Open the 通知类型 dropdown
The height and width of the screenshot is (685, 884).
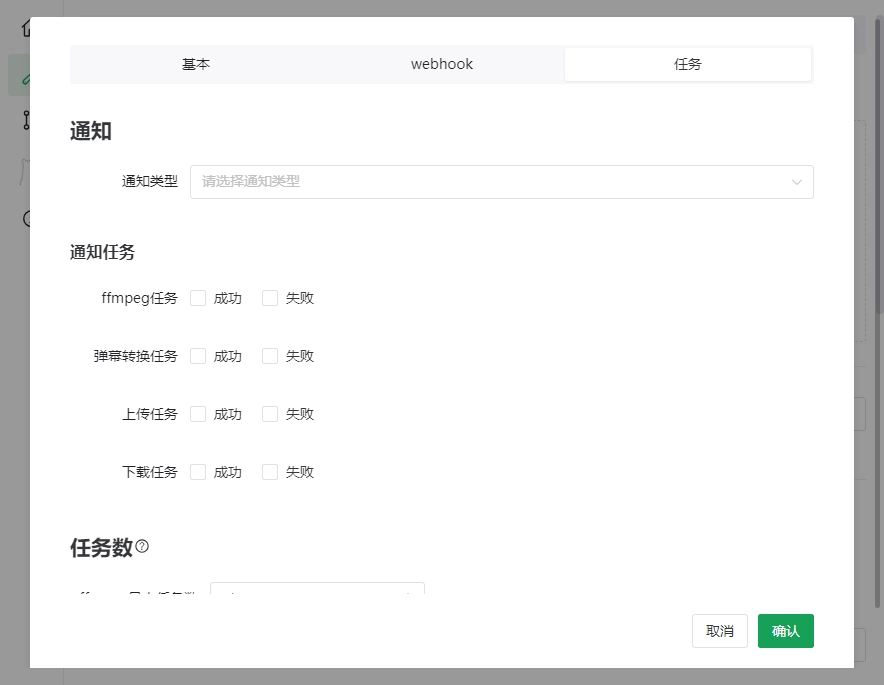tap(501, 182)
